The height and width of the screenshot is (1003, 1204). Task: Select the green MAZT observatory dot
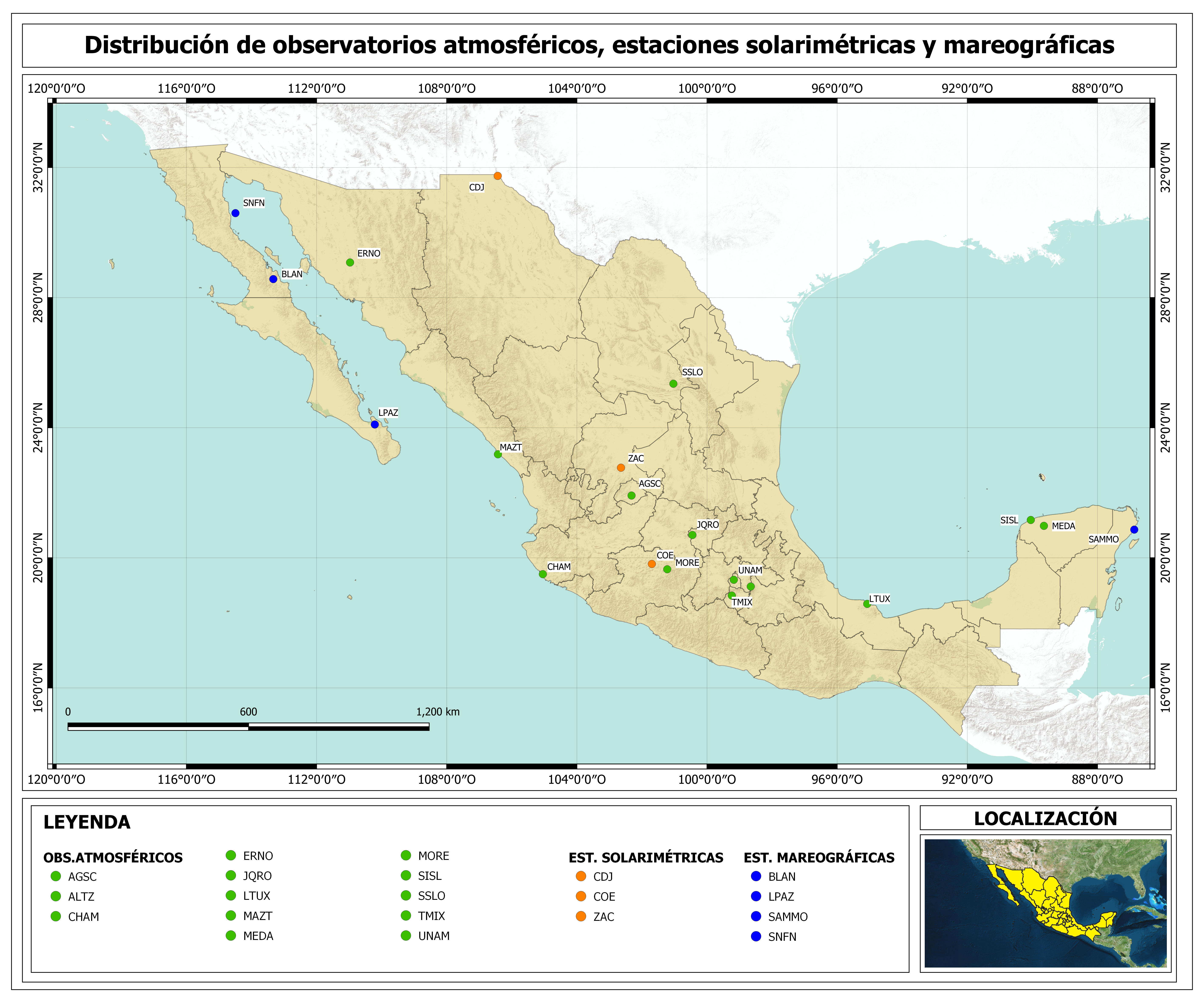click(x=498, y=455)
